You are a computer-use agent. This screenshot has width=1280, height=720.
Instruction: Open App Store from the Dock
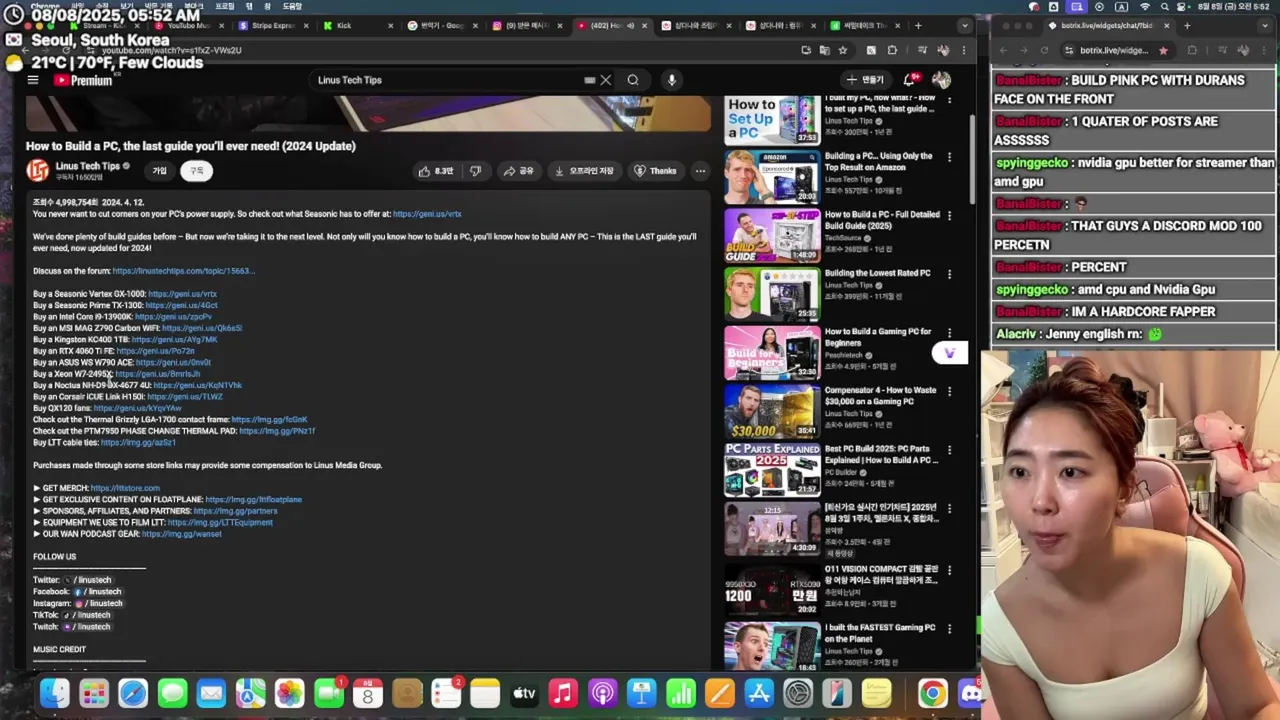[x=759, y=693]
